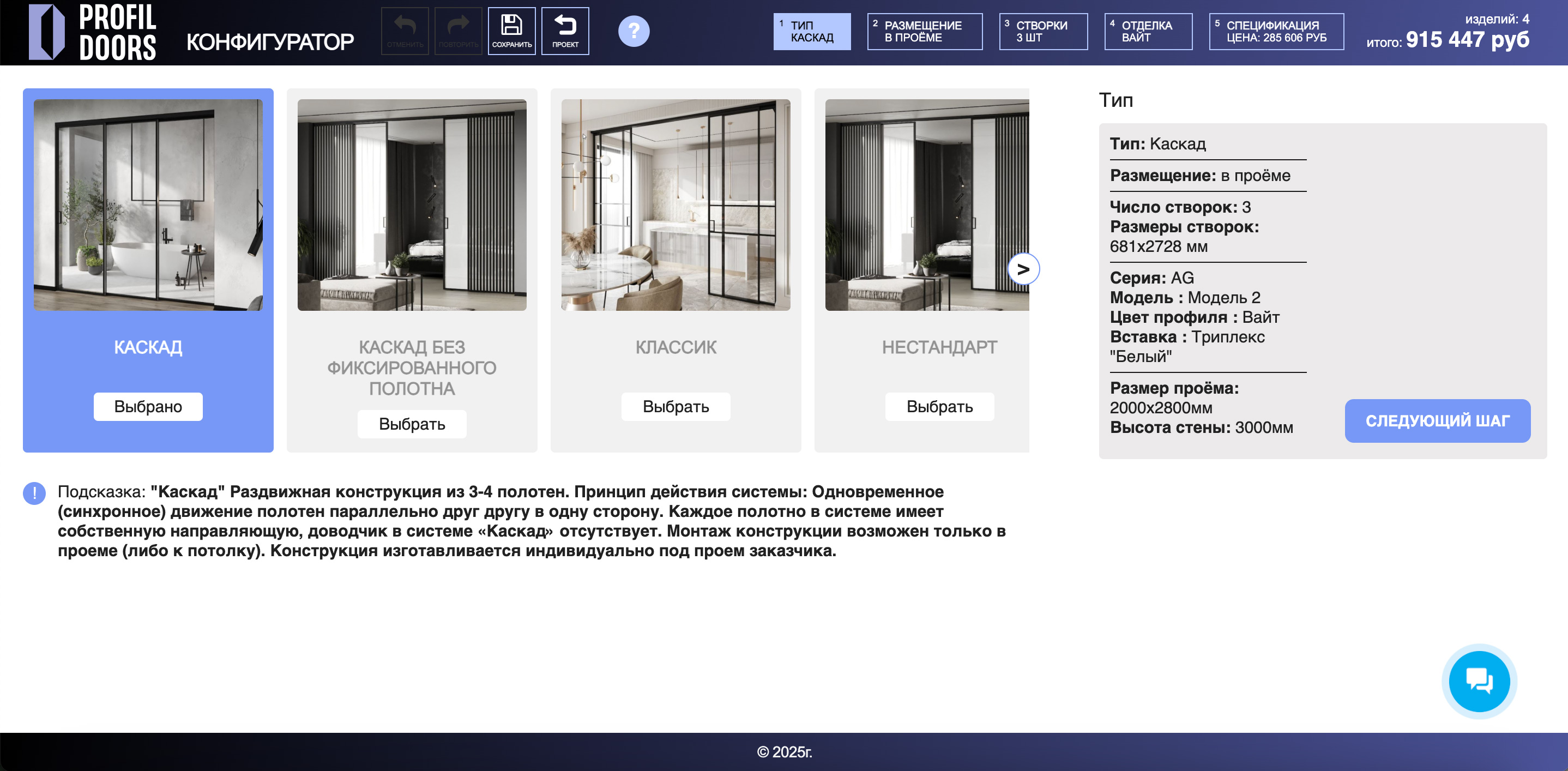Select the Классик type with Выбрать

pos(676,407)
